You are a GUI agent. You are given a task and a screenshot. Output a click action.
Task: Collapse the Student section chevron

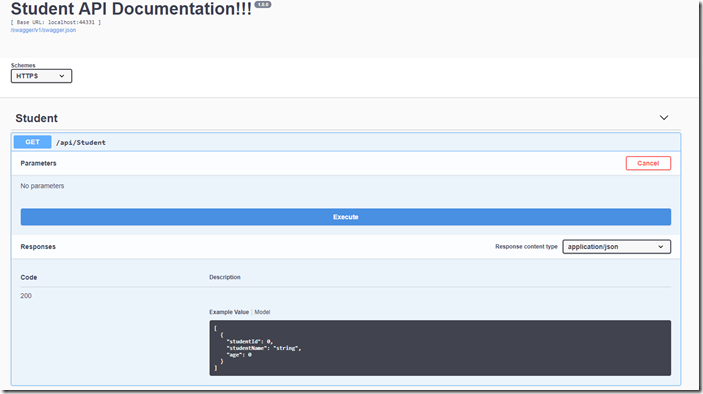[664, 118]
